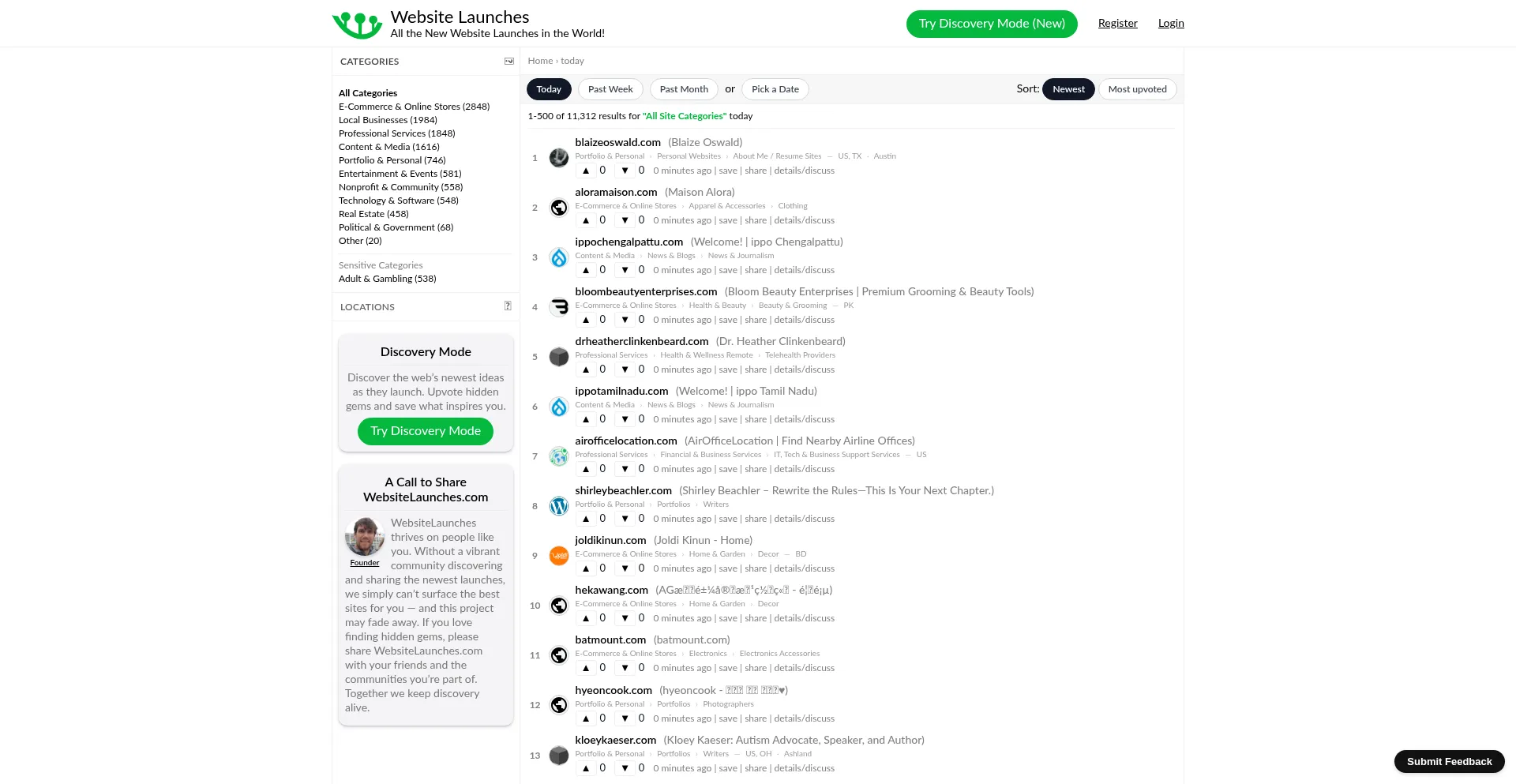Downvote aloramaison.com with the down arrow
The image size is (1516, 784).
tap(625, 220)
